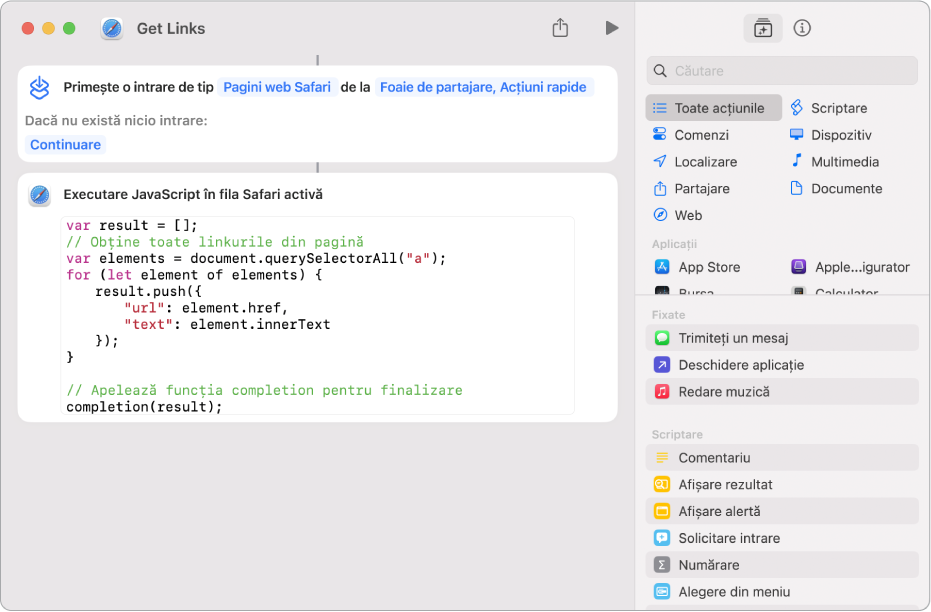Viewport: 931px width, 612px height.
Task: Select the Toate acțiunile category
Action: (713, 108)
